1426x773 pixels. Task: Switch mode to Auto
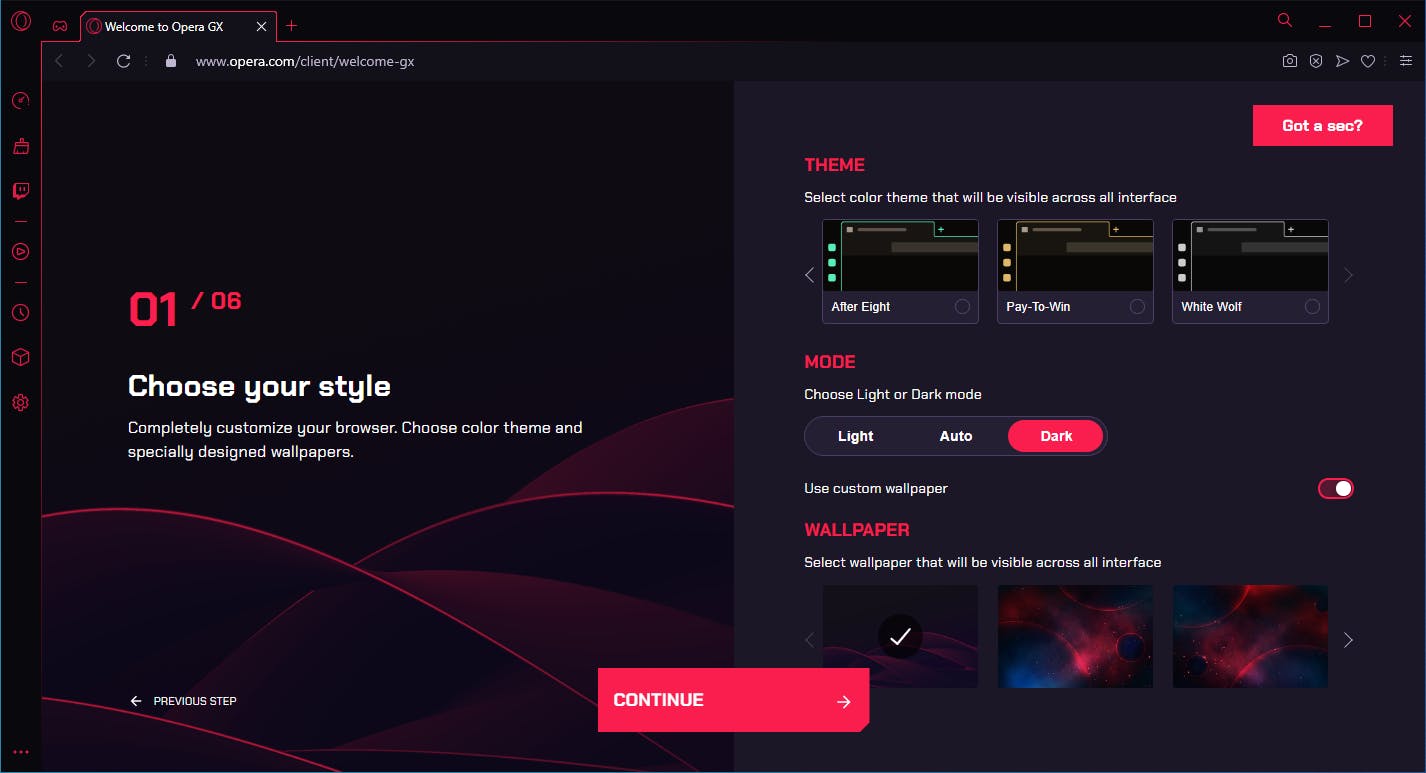(x=956, y=436)
